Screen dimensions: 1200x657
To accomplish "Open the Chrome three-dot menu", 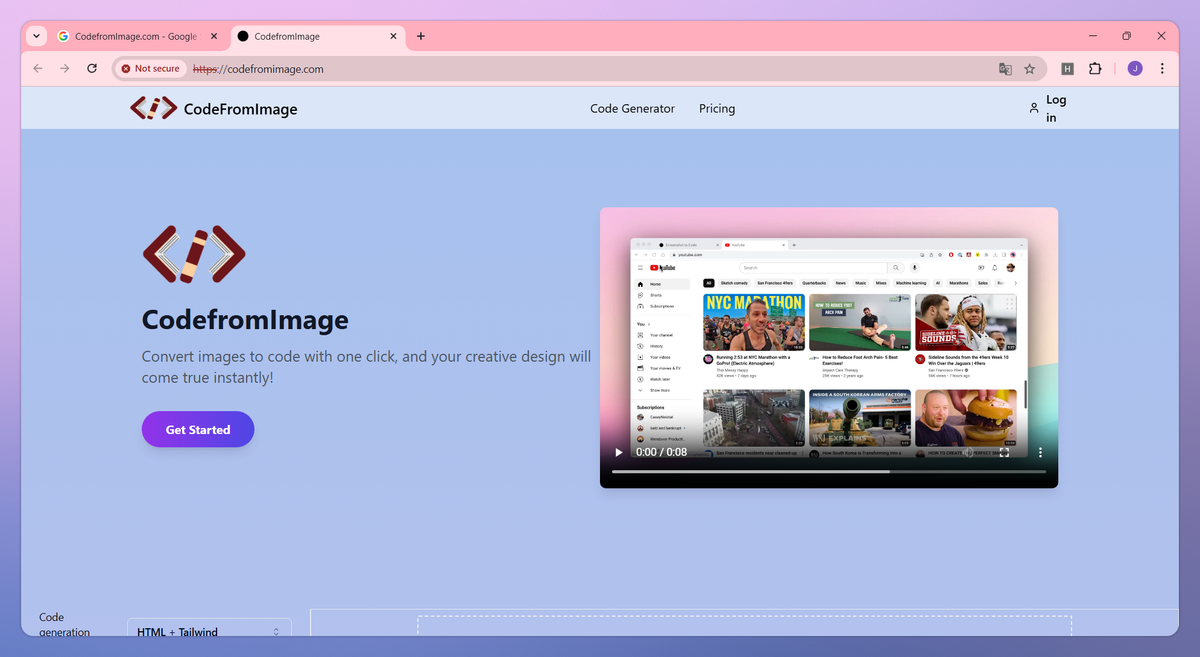I will [x=1162, y=69].
